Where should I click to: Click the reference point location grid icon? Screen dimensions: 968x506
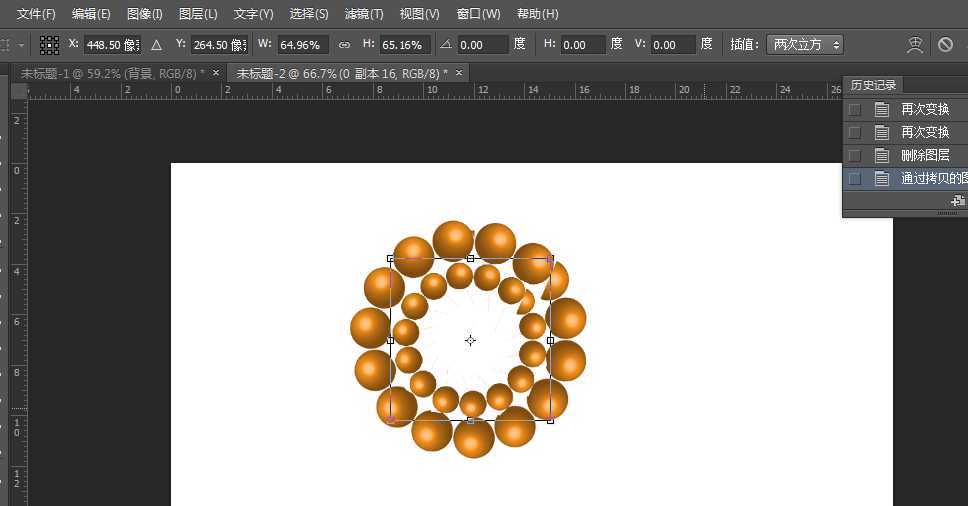point(49,45)
